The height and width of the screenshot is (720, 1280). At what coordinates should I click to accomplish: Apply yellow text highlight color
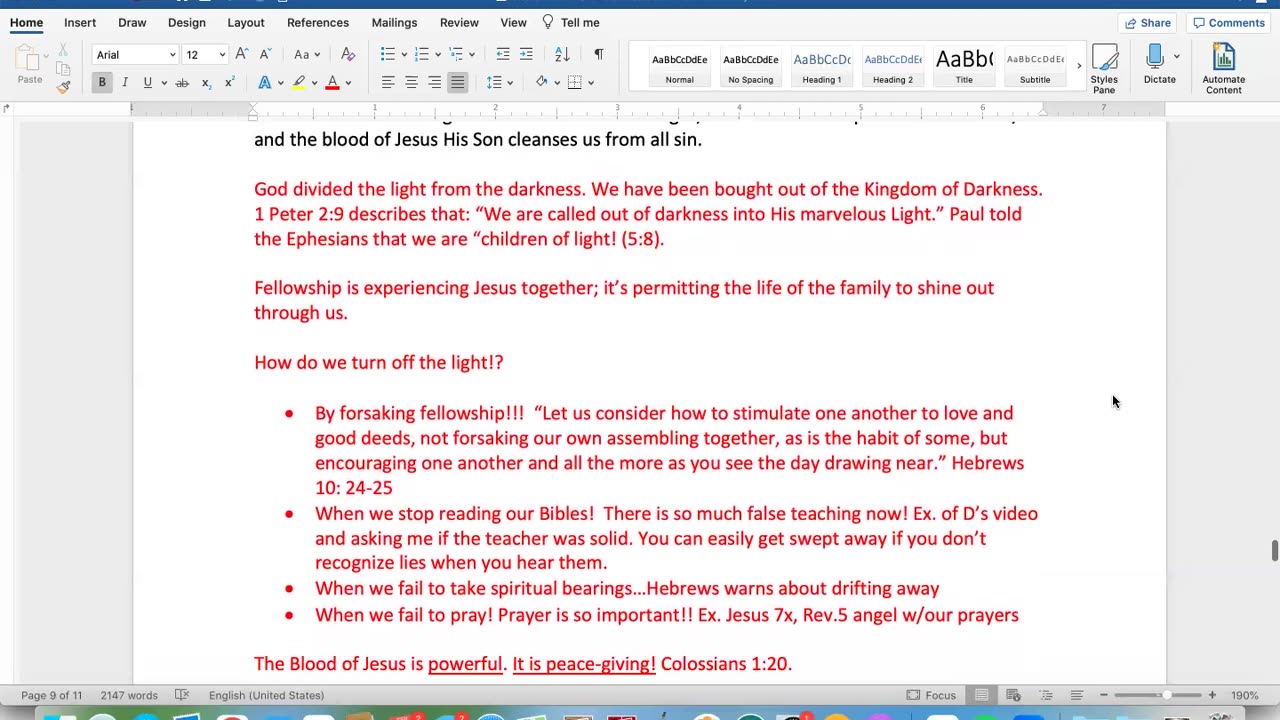point(298,82)
